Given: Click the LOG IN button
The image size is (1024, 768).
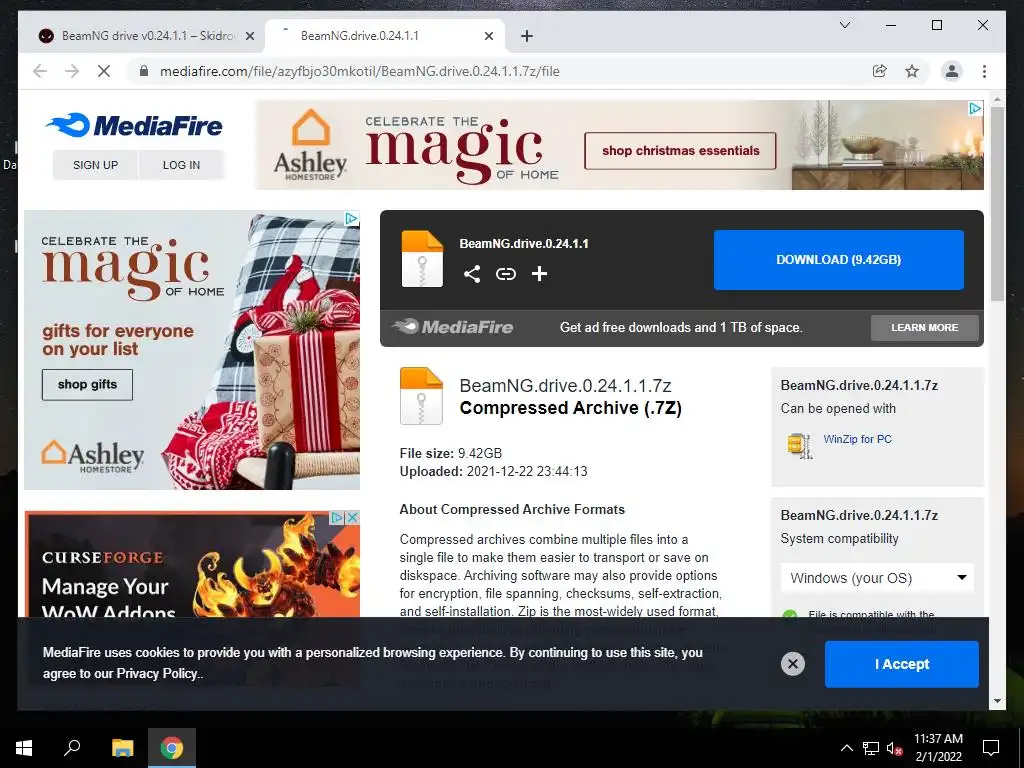Looking at the screenshot, I should [x=182, y=165].
